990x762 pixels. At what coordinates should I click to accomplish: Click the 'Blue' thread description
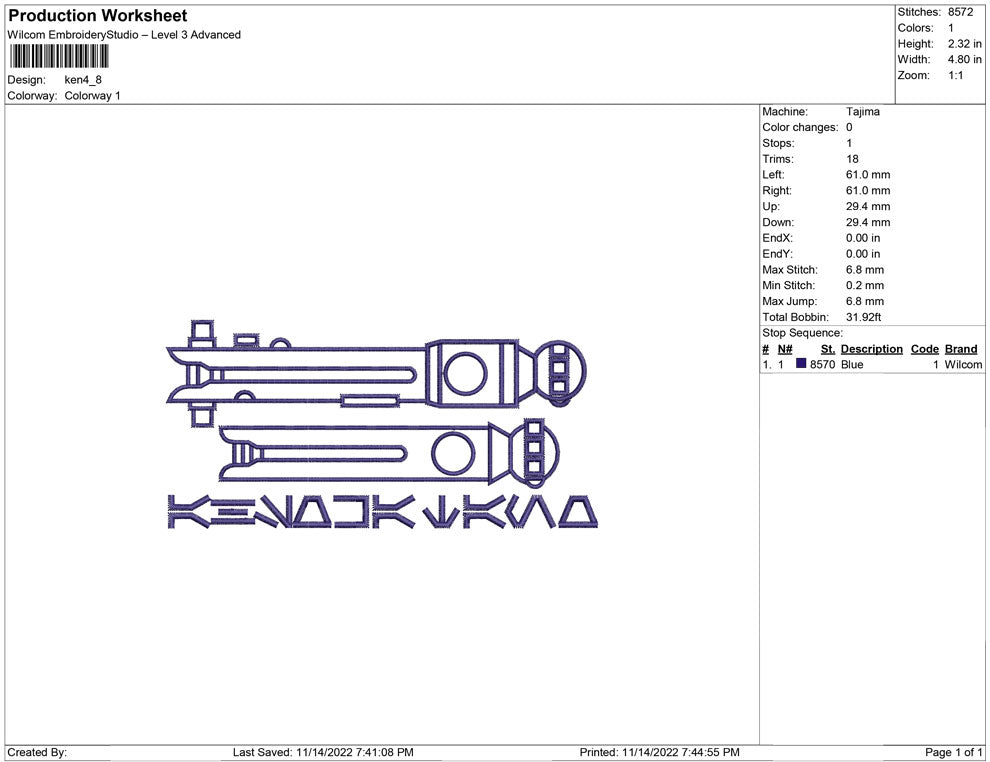[x=852, y=364]
